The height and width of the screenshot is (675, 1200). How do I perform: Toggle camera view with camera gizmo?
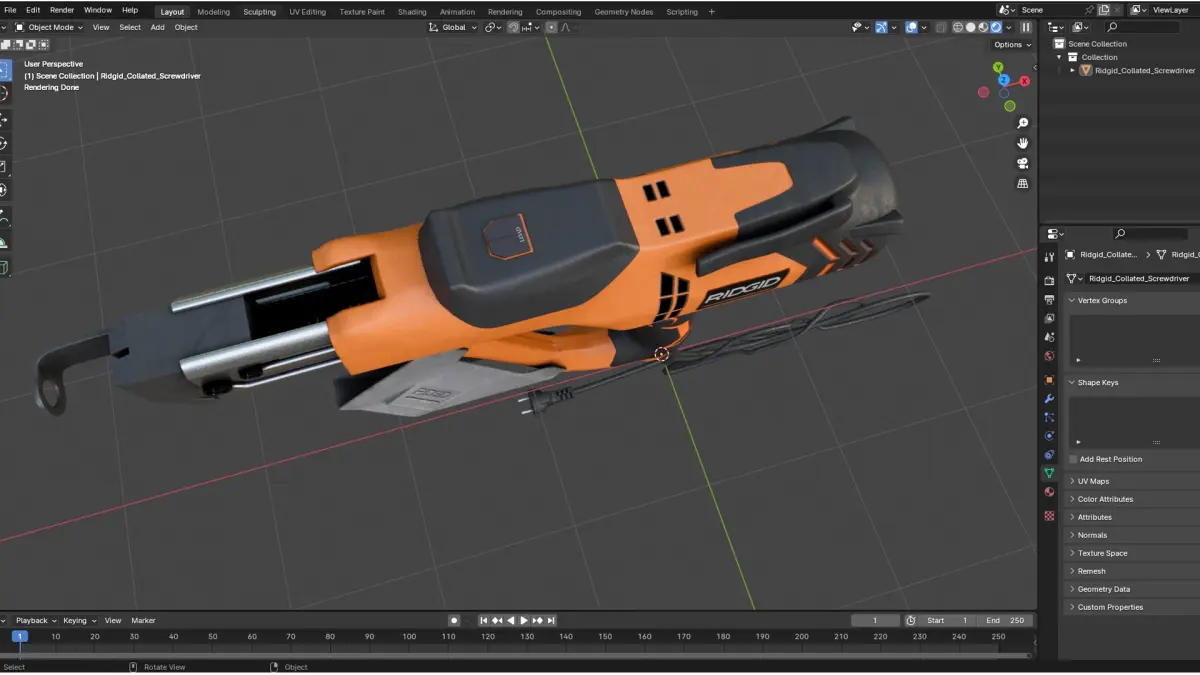(x=1023, y=163)
